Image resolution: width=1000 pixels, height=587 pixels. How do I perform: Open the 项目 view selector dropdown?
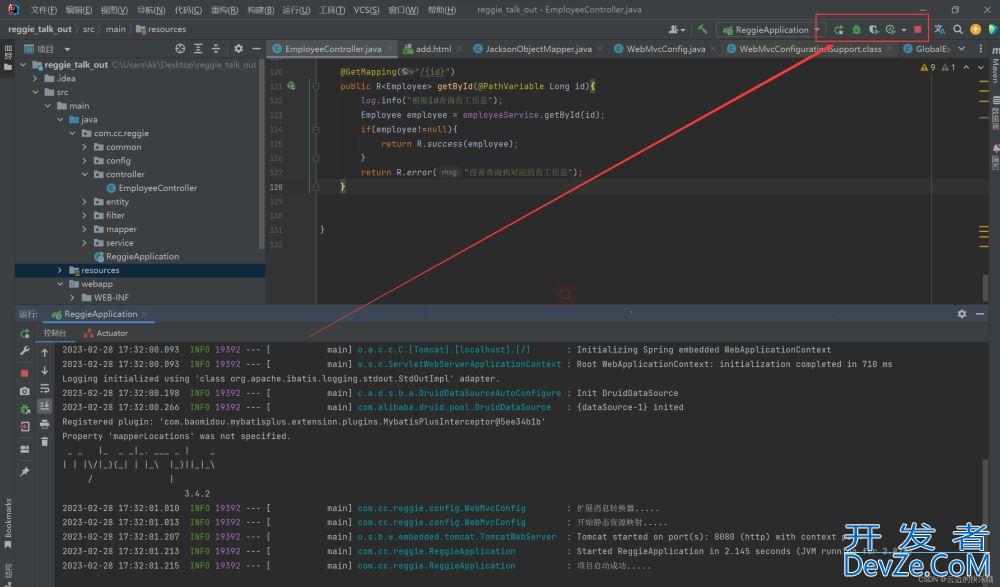click(47, 49)
